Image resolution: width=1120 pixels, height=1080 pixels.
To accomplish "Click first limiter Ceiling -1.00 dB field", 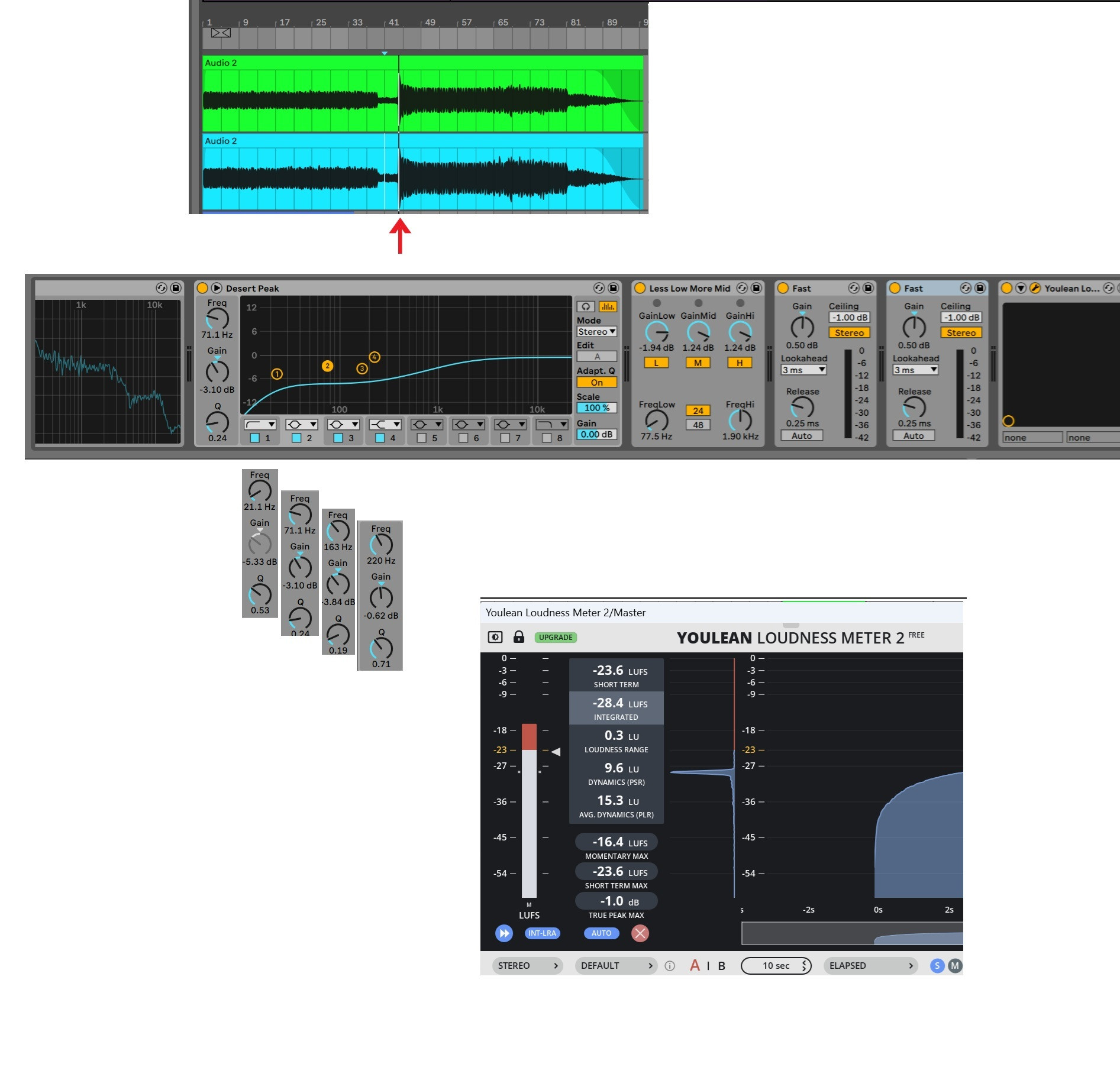I will (849, 318).
